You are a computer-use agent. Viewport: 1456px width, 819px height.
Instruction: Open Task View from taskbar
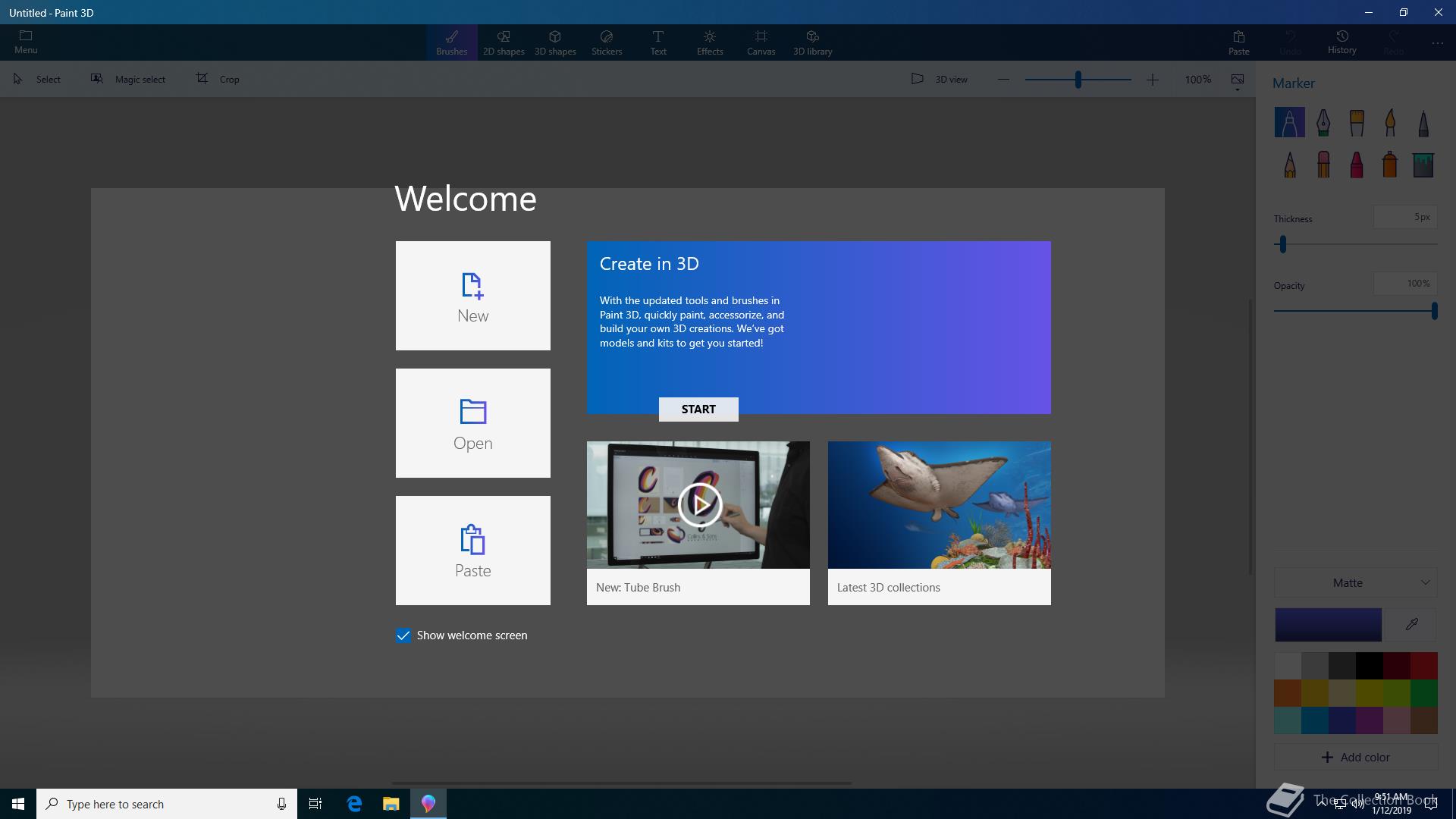tap(315, 804)
